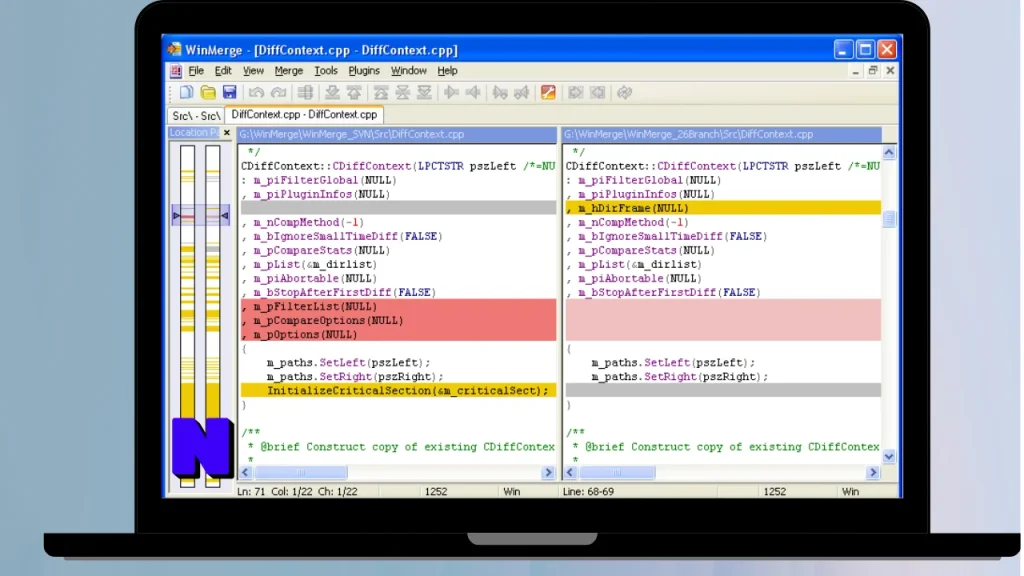
Task: Click the copy all to right icon
Action: [x=575, y=93]
